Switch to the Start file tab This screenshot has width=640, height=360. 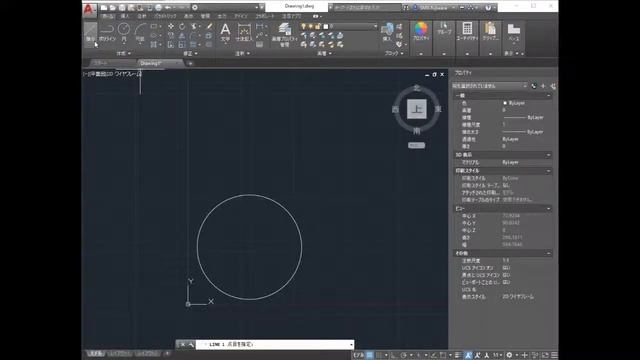(100, 63)
